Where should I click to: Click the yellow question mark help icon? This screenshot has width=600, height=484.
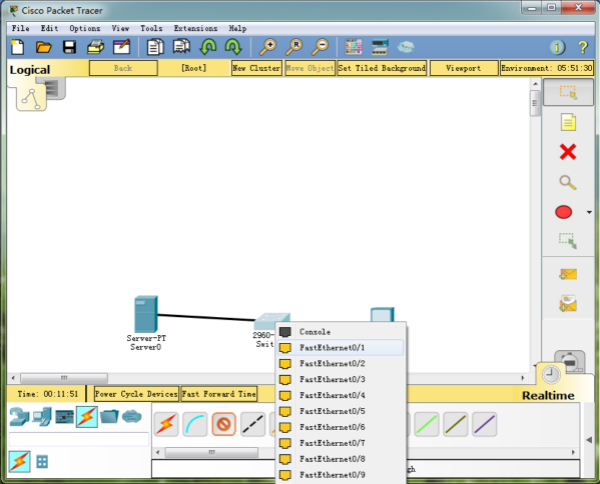tap(583, 47)
